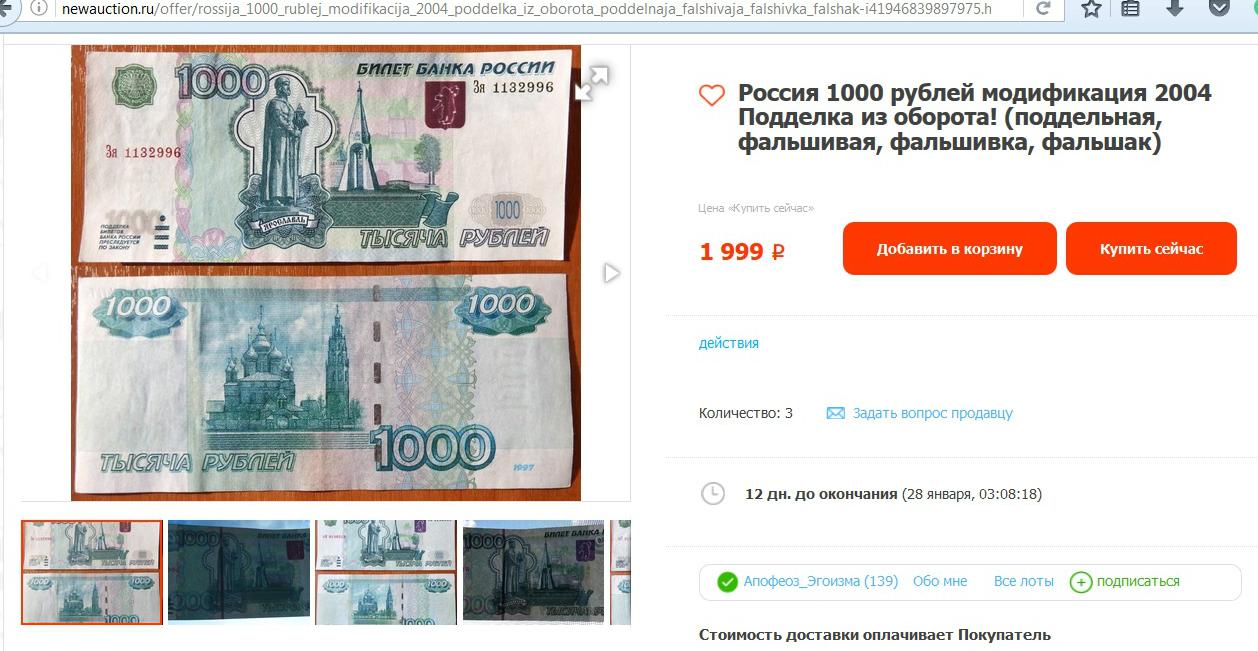Screen dimensions: 1258x651
Task: Open the downloads arrow icon
Action: (1175, 9)
